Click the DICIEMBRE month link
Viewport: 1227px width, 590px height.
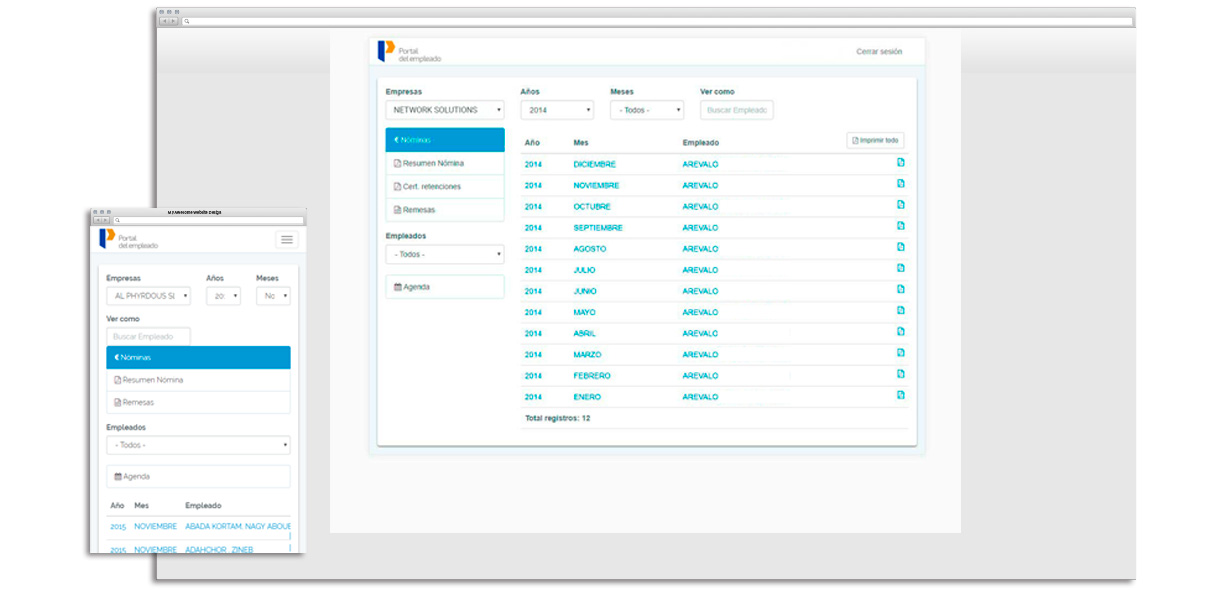(x=595, y=164)
